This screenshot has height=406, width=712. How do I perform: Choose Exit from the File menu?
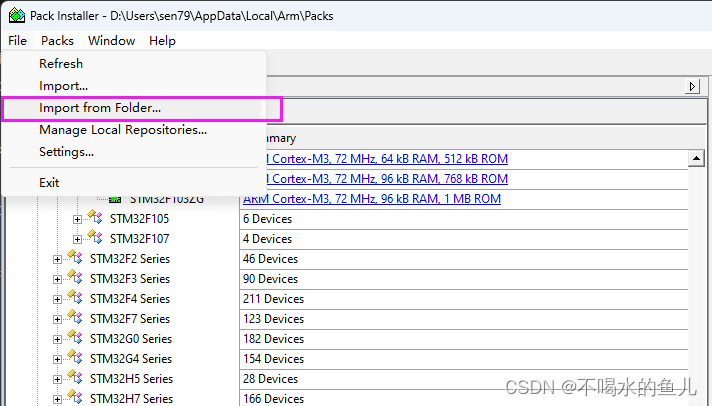pos(49,183)
